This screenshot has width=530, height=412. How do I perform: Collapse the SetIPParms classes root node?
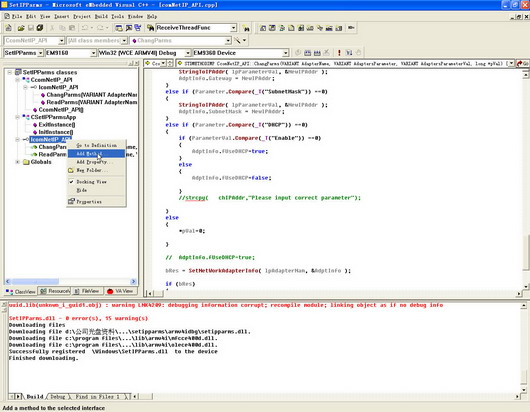click(x=10, y=72)
